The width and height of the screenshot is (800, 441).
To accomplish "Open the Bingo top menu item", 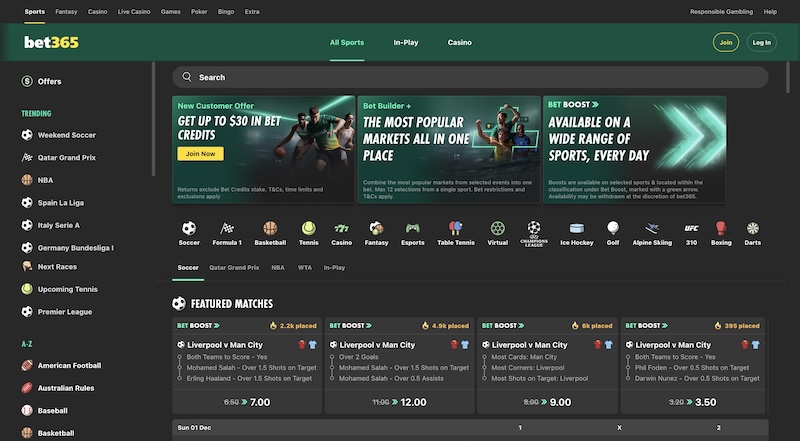I will coord(226,11).
